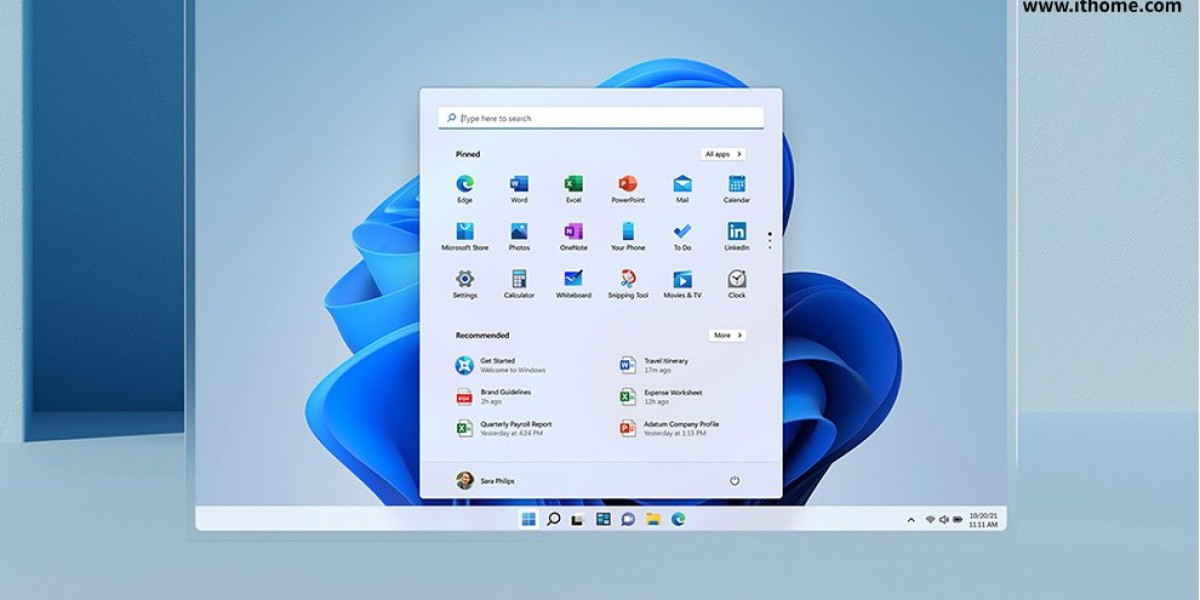Click the All apps button
Screen dimensions: 1200x600
point(723,154)
